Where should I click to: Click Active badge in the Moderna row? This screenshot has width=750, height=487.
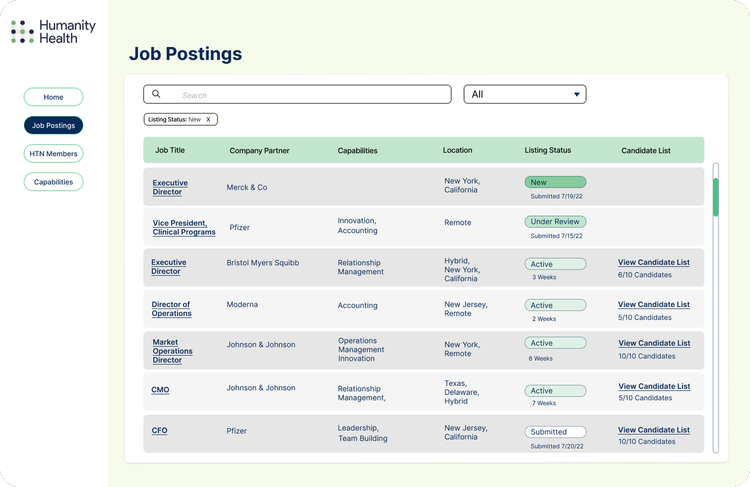[555, 305]
